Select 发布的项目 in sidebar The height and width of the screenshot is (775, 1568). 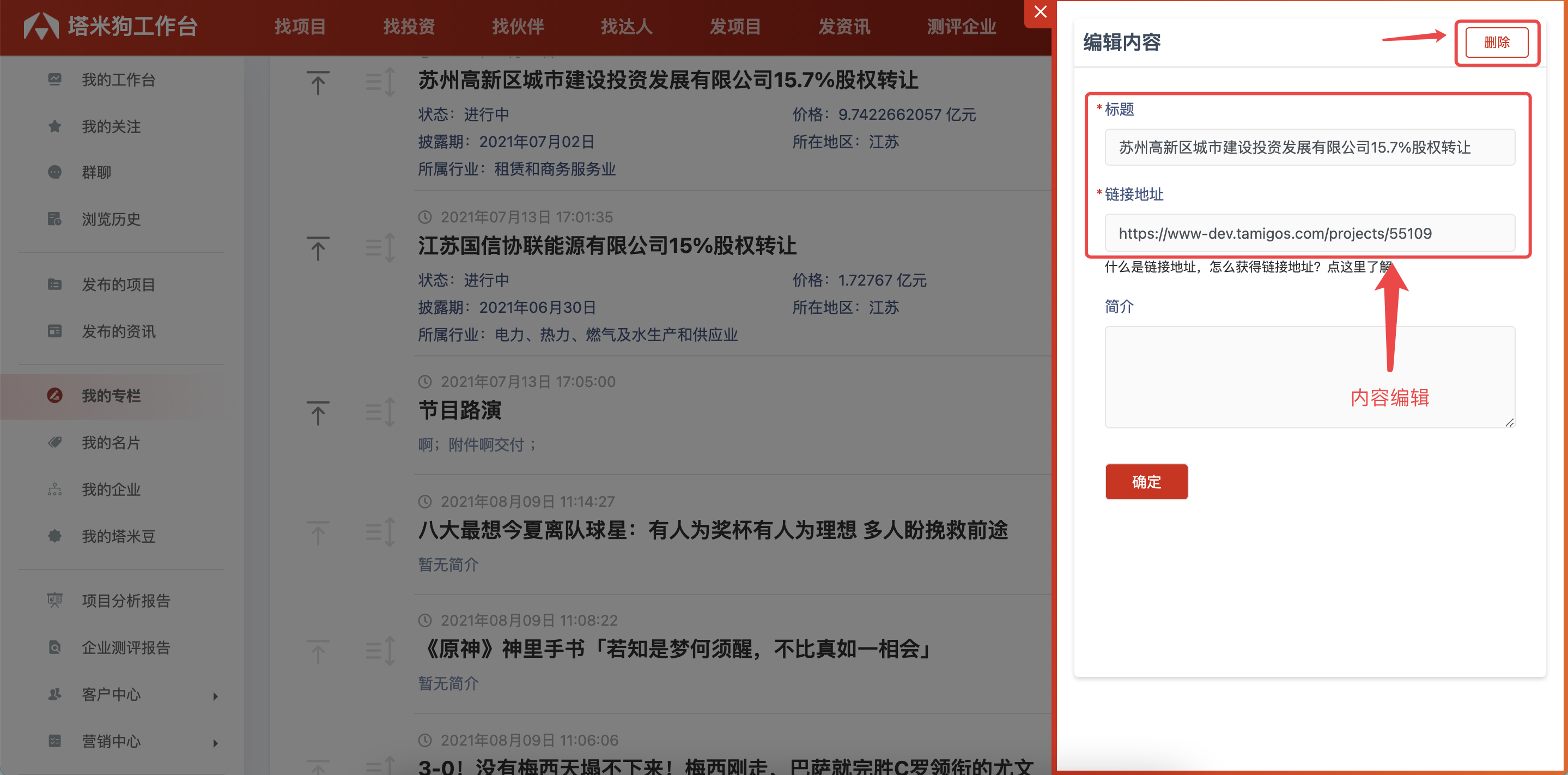coord(119,284)
